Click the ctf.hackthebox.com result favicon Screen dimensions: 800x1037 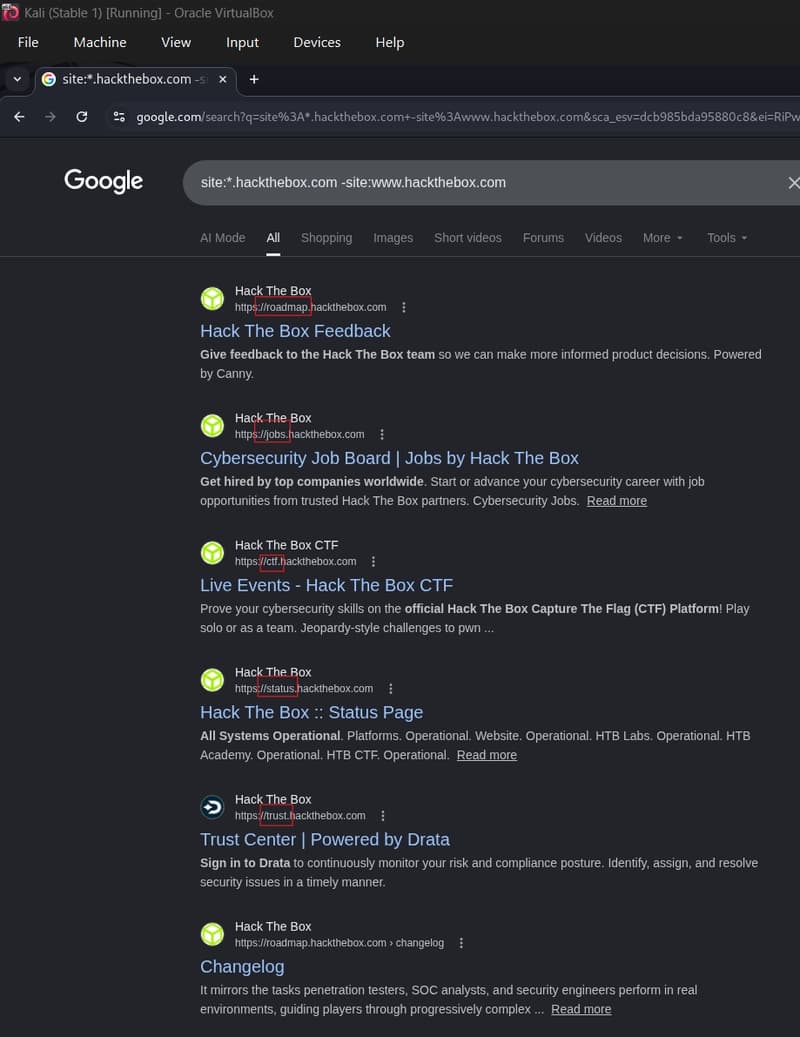212,553
